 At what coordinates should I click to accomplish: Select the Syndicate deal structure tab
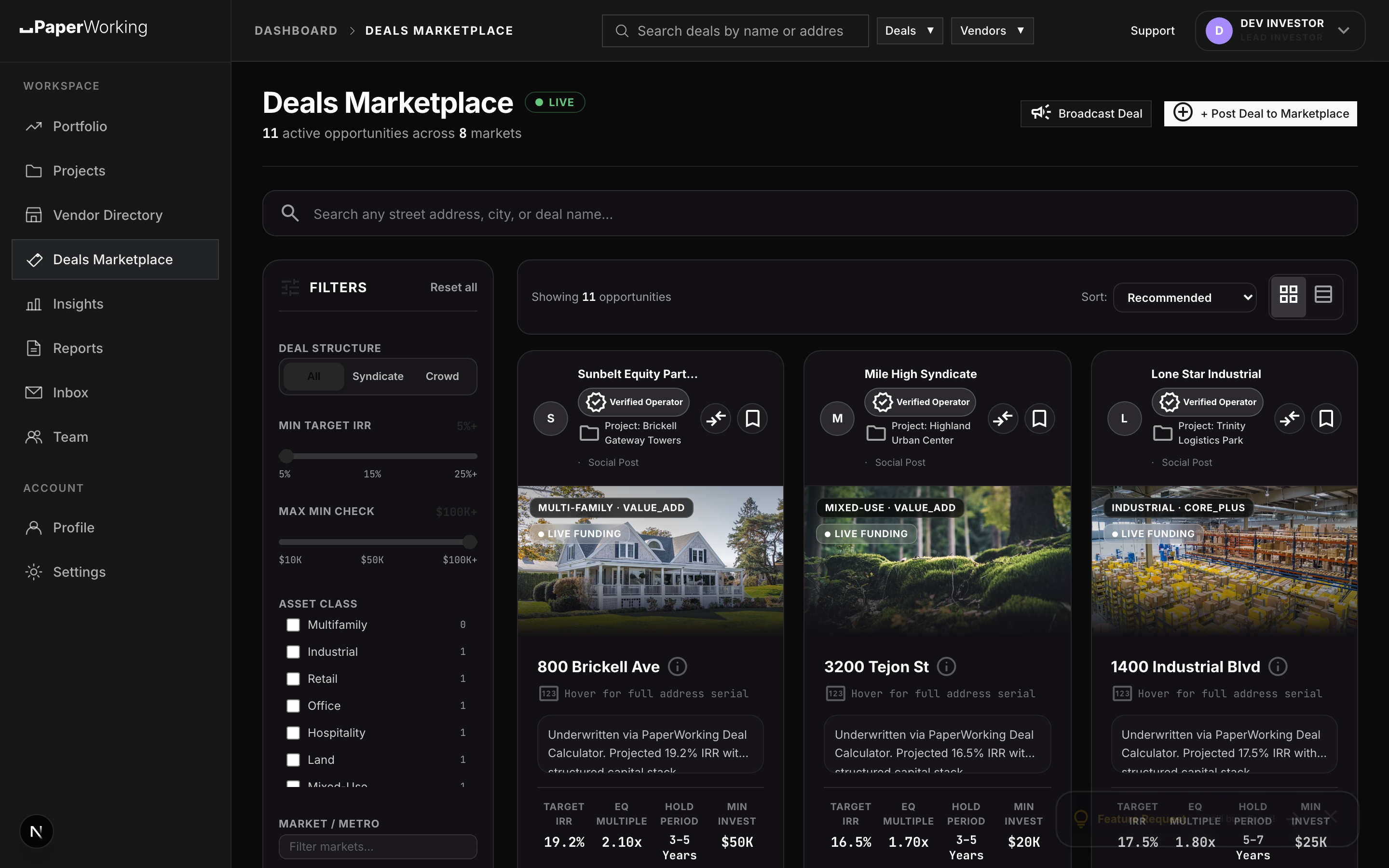coord(378,376)
